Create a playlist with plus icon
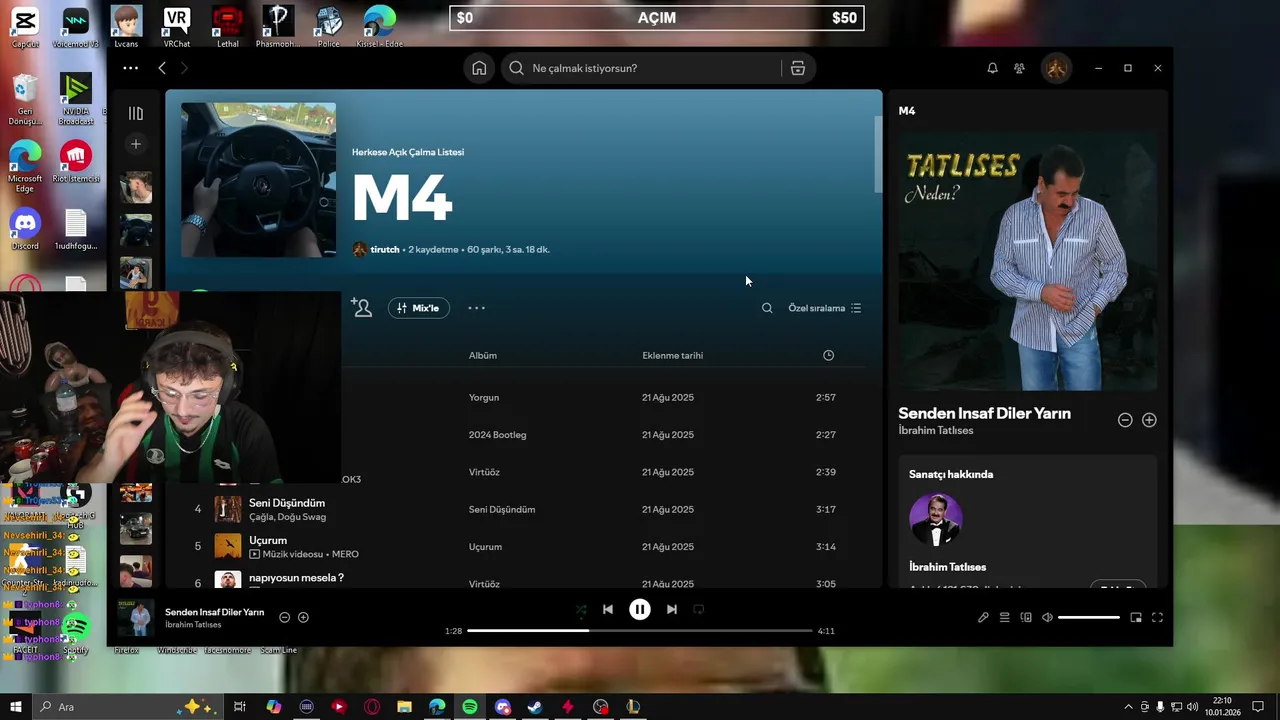 136,144
